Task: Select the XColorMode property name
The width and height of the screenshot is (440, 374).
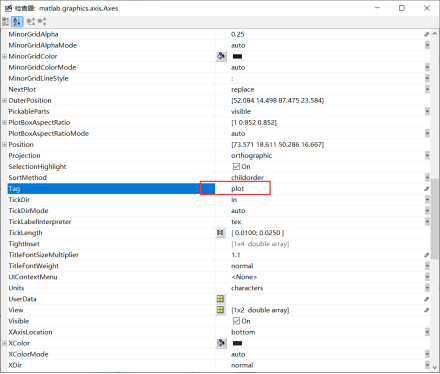Action: (x=28, y=354)
